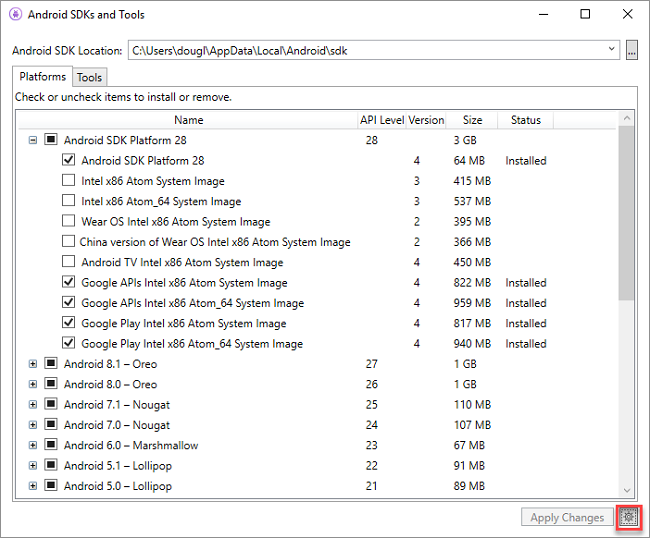Click the scrollbar down arrow
The height and width of the screenshot is (538, 650).
click(x=626, y=490)
